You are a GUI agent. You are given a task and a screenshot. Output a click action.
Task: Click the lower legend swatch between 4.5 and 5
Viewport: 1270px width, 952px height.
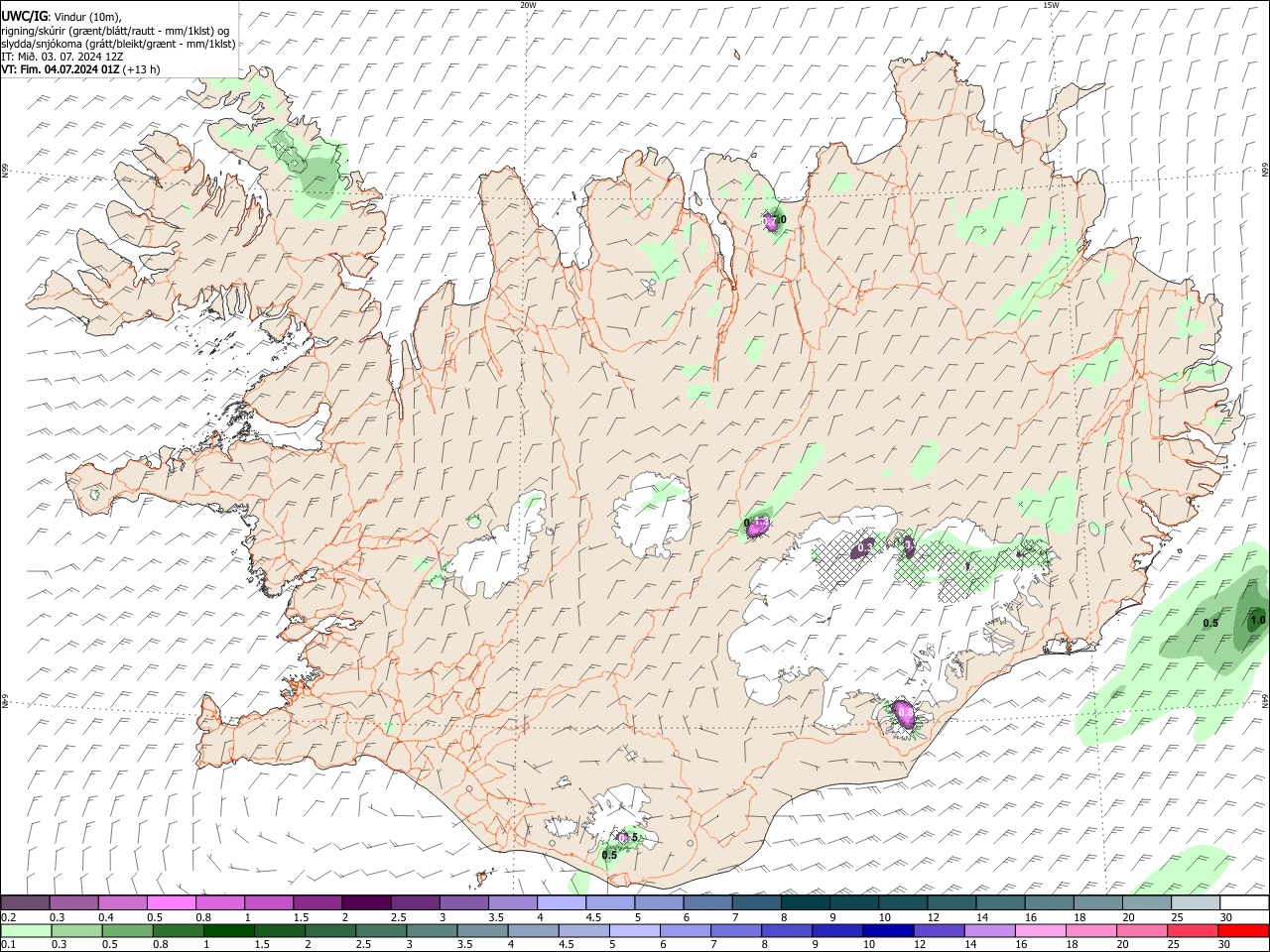pos(583,930)
